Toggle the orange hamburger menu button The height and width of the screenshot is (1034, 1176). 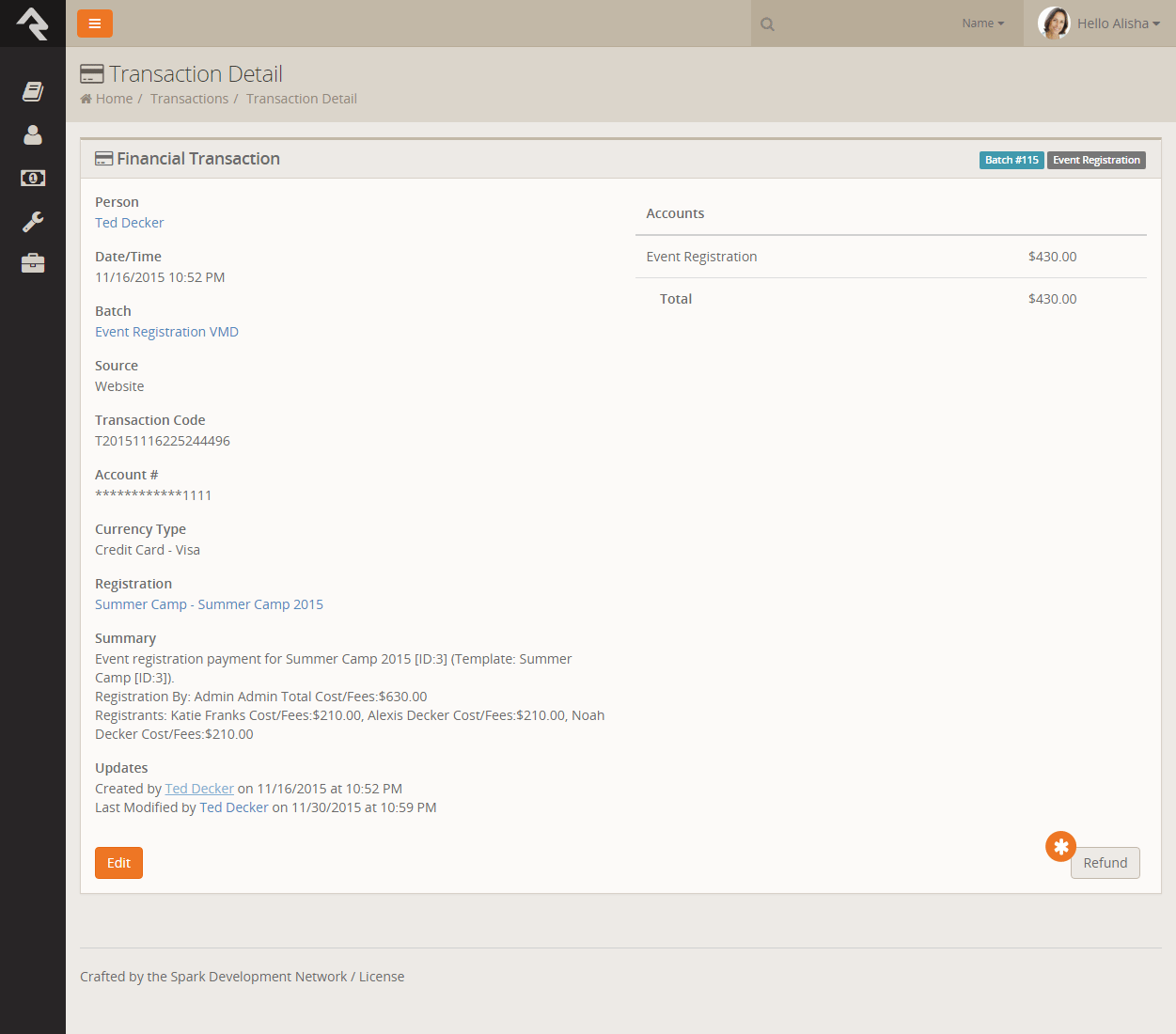pyautogui.click(x=95, y=23)
